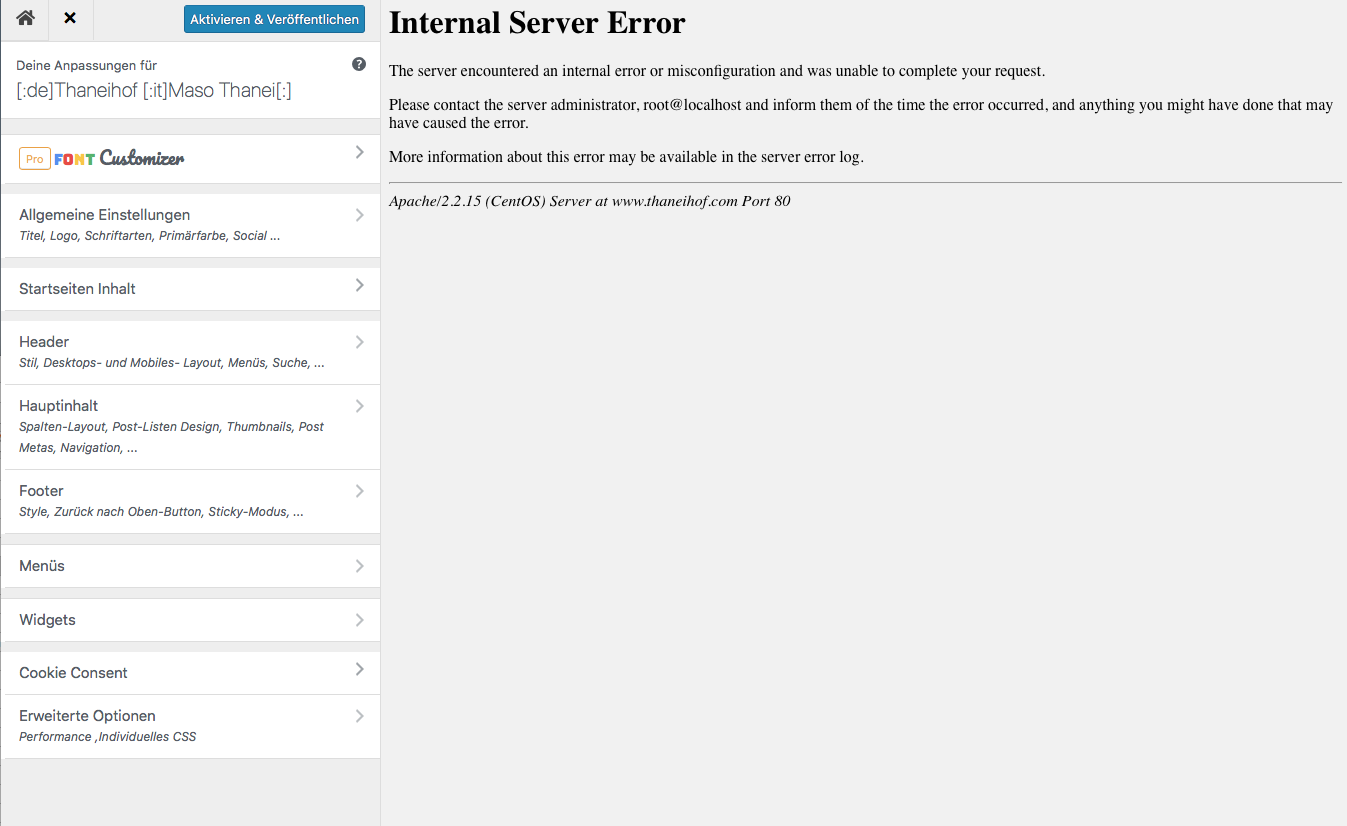1347x826 pixels.
Task: Select the Menüs panel
Action: click(x=192, y=566)
